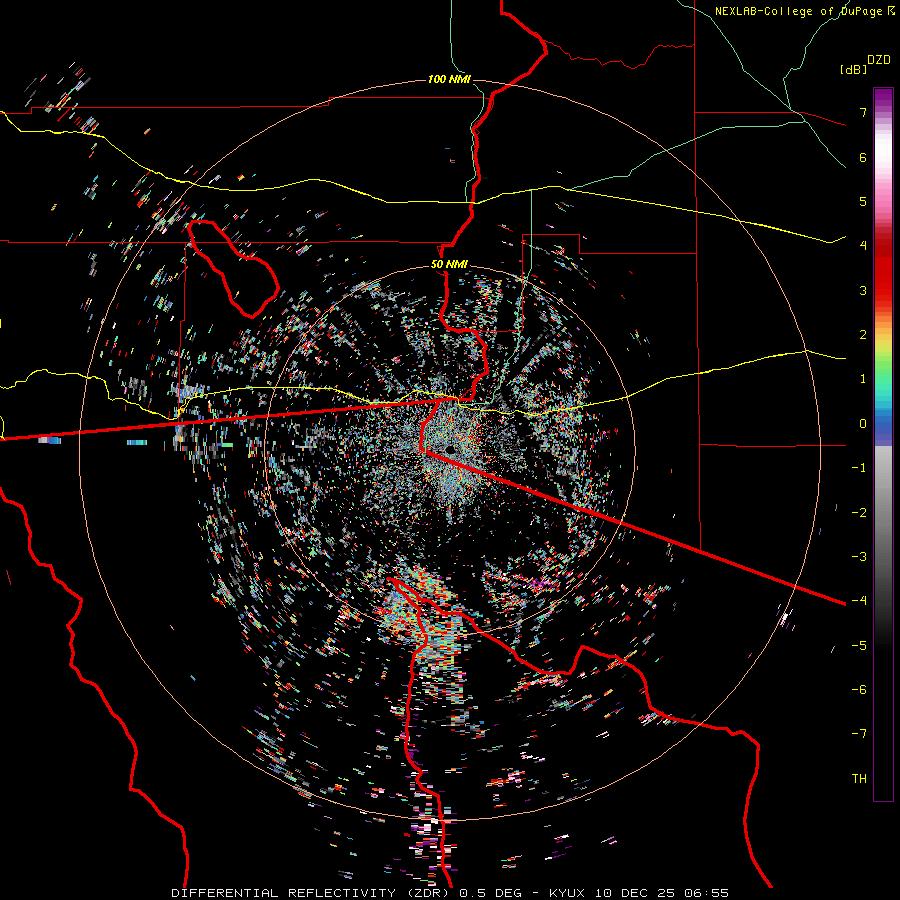
Task: Click the "0.5 DEG" elevation text
Action: click(490, 893)
